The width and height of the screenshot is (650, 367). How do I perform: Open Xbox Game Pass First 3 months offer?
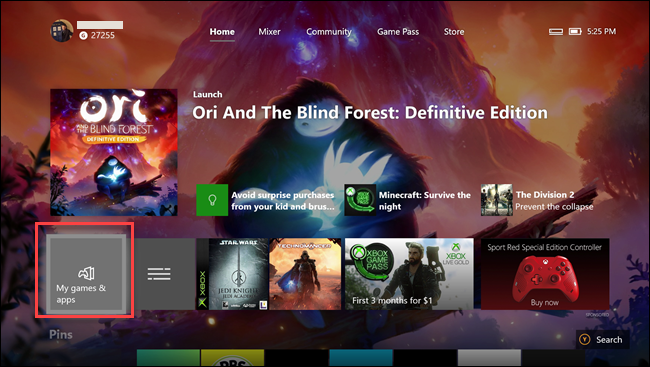point(409,274)
